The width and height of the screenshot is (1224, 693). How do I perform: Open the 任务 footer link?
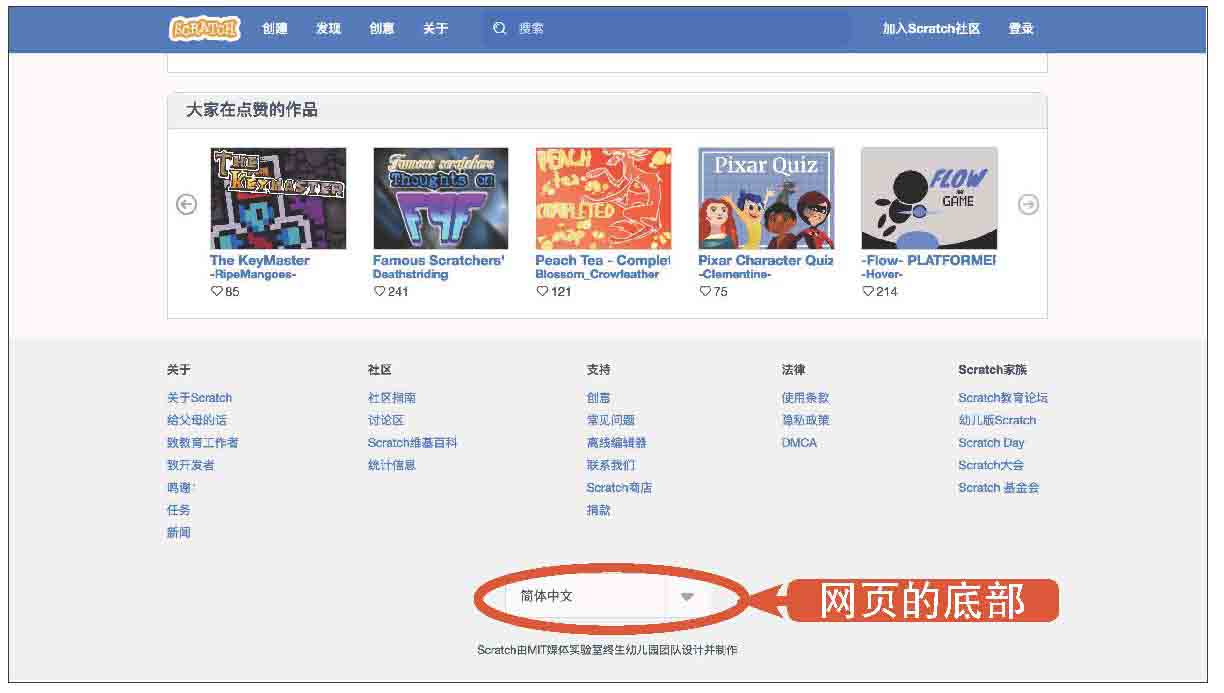[x=178, y=510]
